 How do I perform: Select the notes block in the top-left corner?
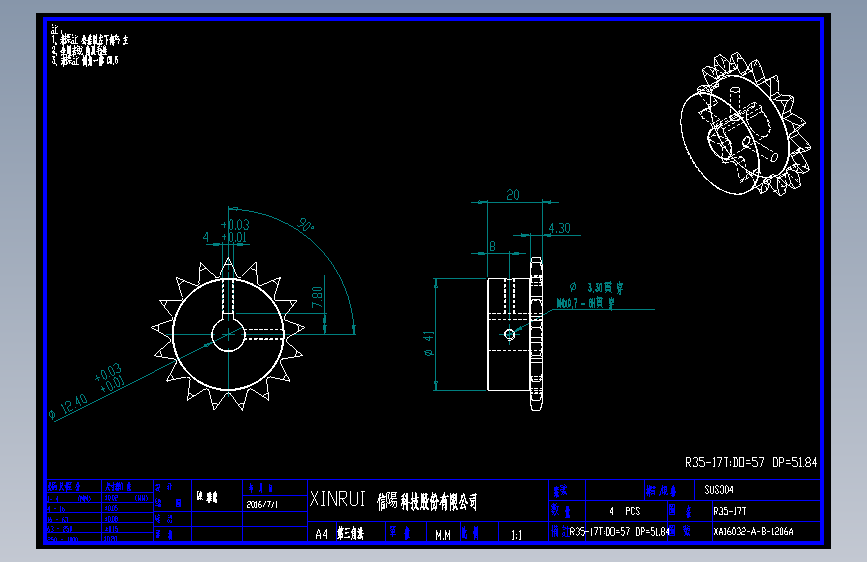tap(90, 44)
